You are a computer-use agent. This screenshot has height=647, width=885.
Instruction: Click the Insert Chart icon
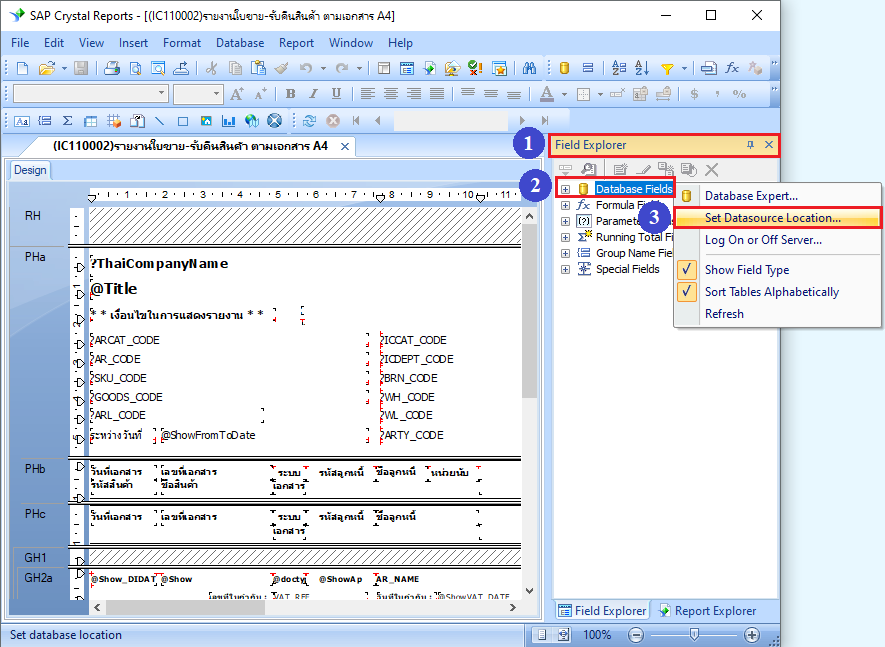pyautogui.click(x=226, y=120)
